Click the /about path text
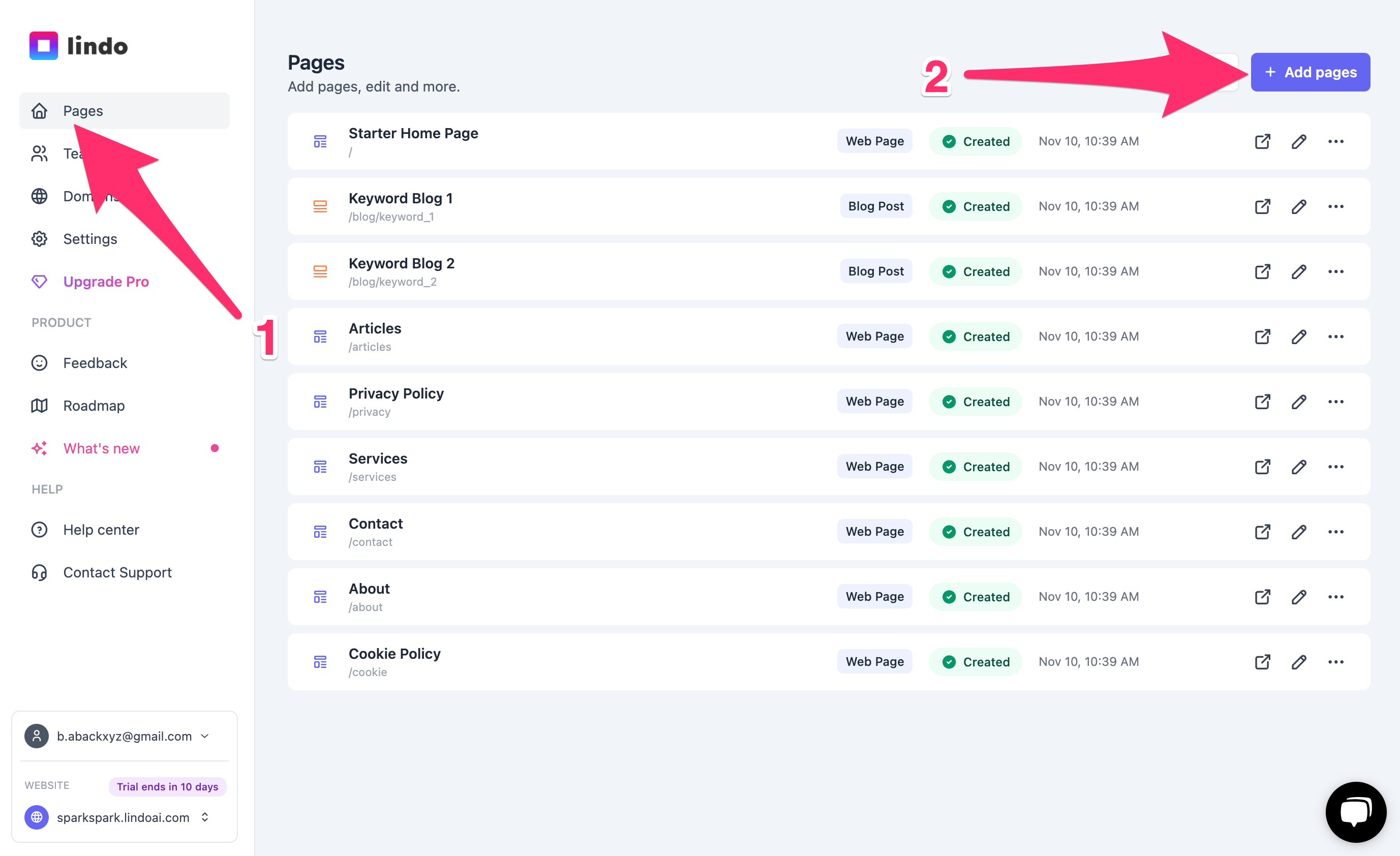The image size is (1400, 856). (x=366, y=607)
